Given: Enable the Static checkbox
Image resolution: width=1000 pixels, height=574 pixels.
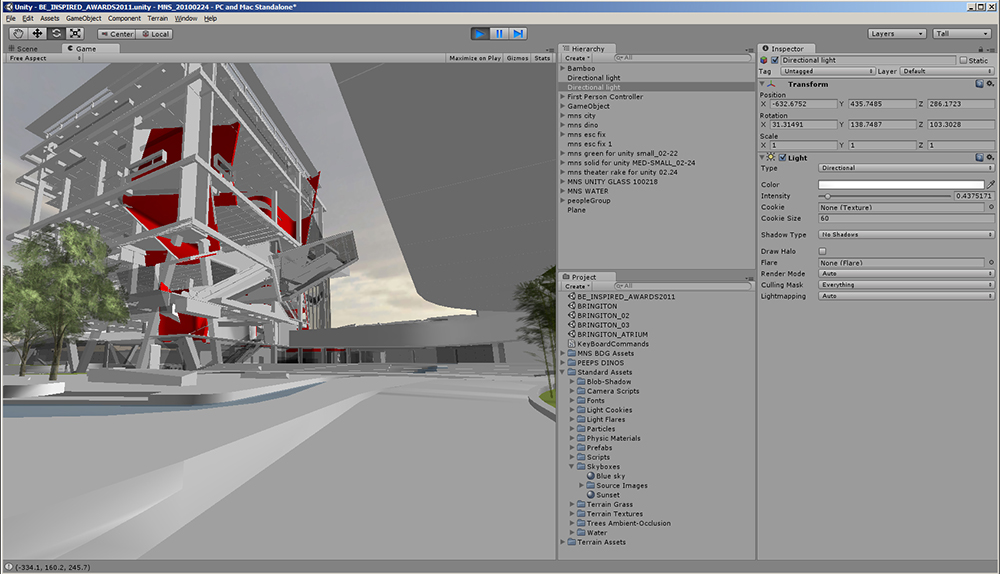Looking at the screenshot, I should point(965,60).
